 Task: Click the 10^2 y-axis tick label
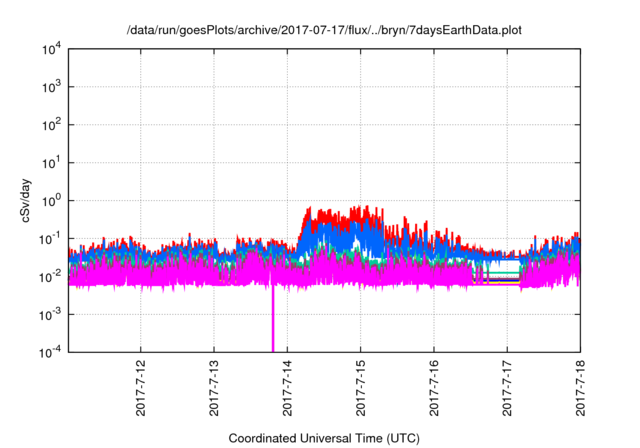51,125
